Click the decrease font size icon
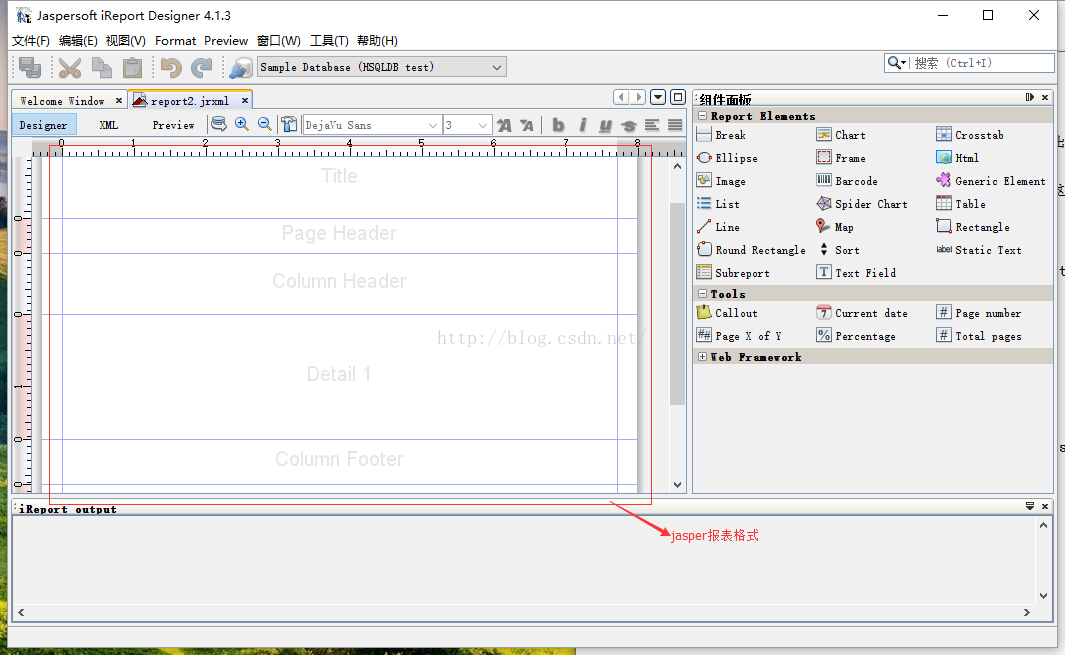 click(x=526, y=125)
